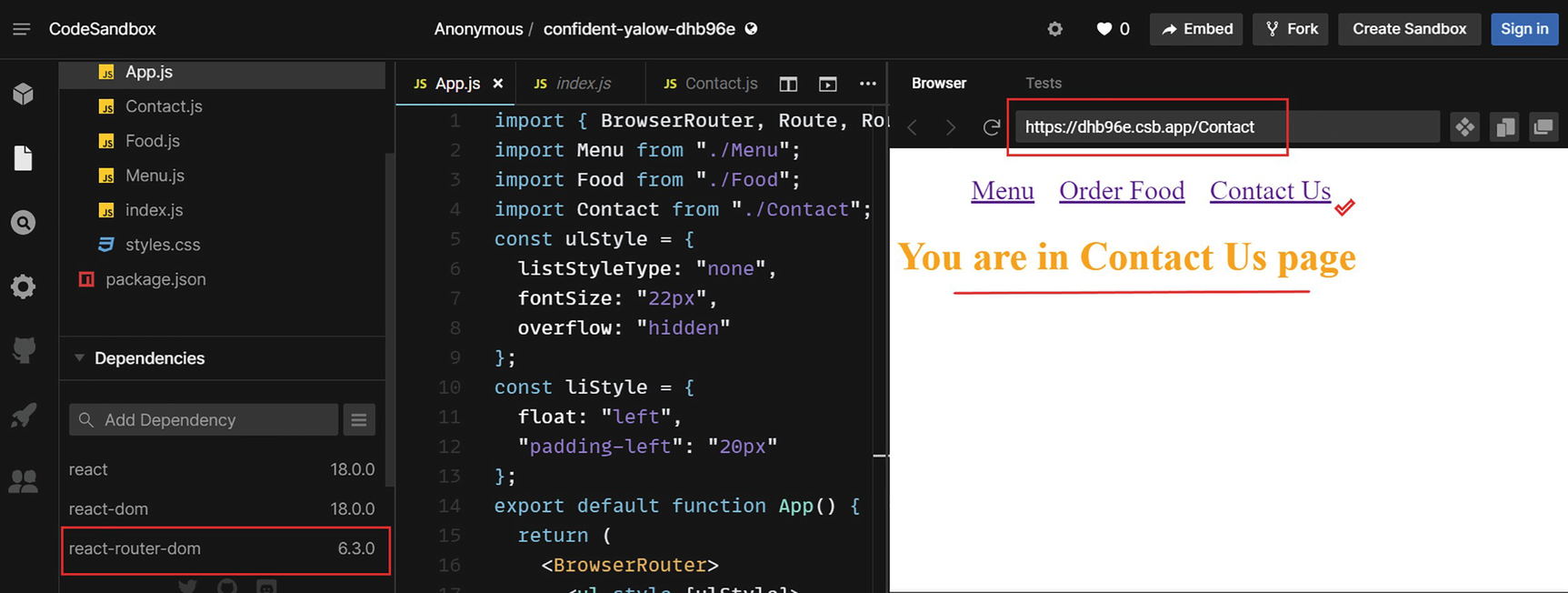
Task: Toggle split editor layout icon
Action: [788, 84]
